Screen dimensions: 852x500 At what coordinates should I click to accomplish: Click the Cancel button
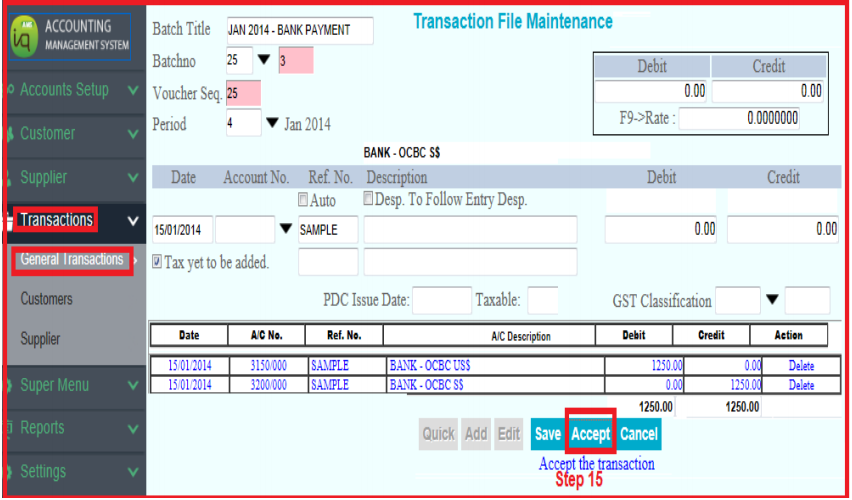click(x=638, y=434)
